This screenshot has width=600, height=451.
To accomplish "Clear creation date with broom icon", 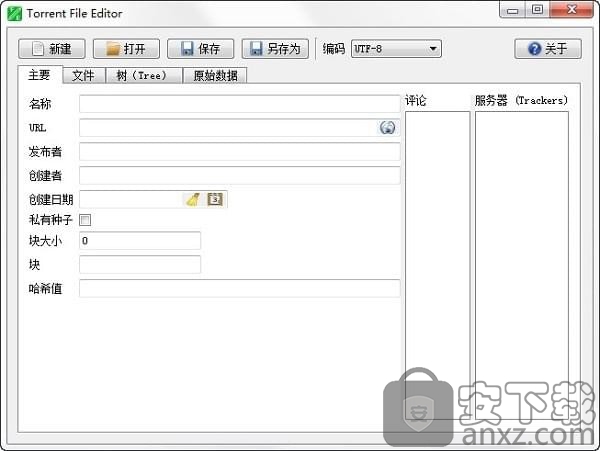I will tap(193, 199).
